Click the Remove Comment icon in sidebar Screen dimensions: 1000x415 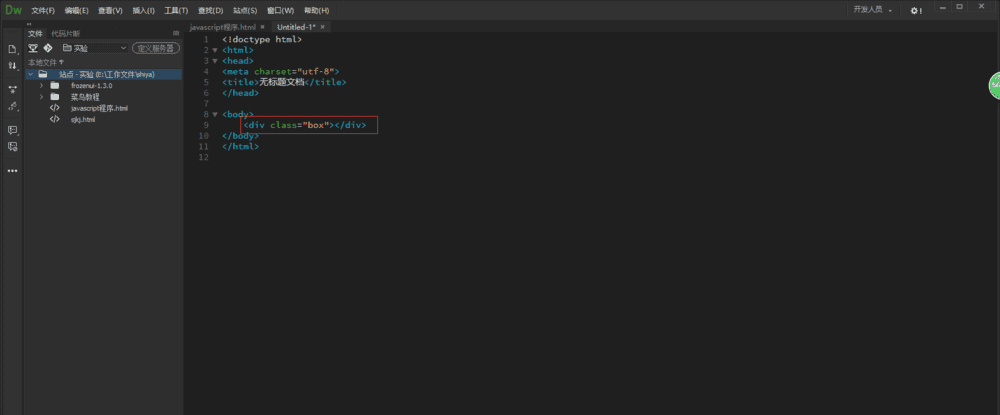[13, 146]
